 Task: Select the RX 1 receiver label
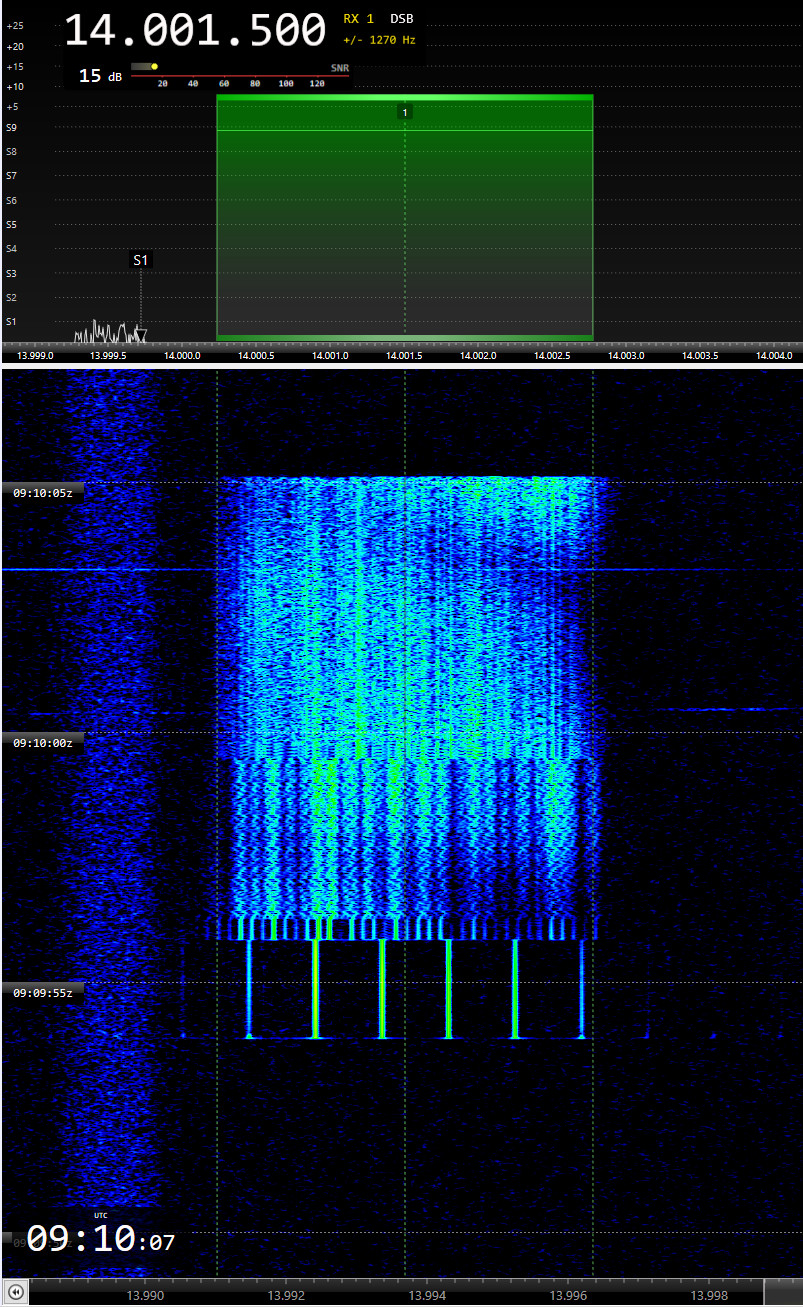pyautogui.click(x=359, y=19)
